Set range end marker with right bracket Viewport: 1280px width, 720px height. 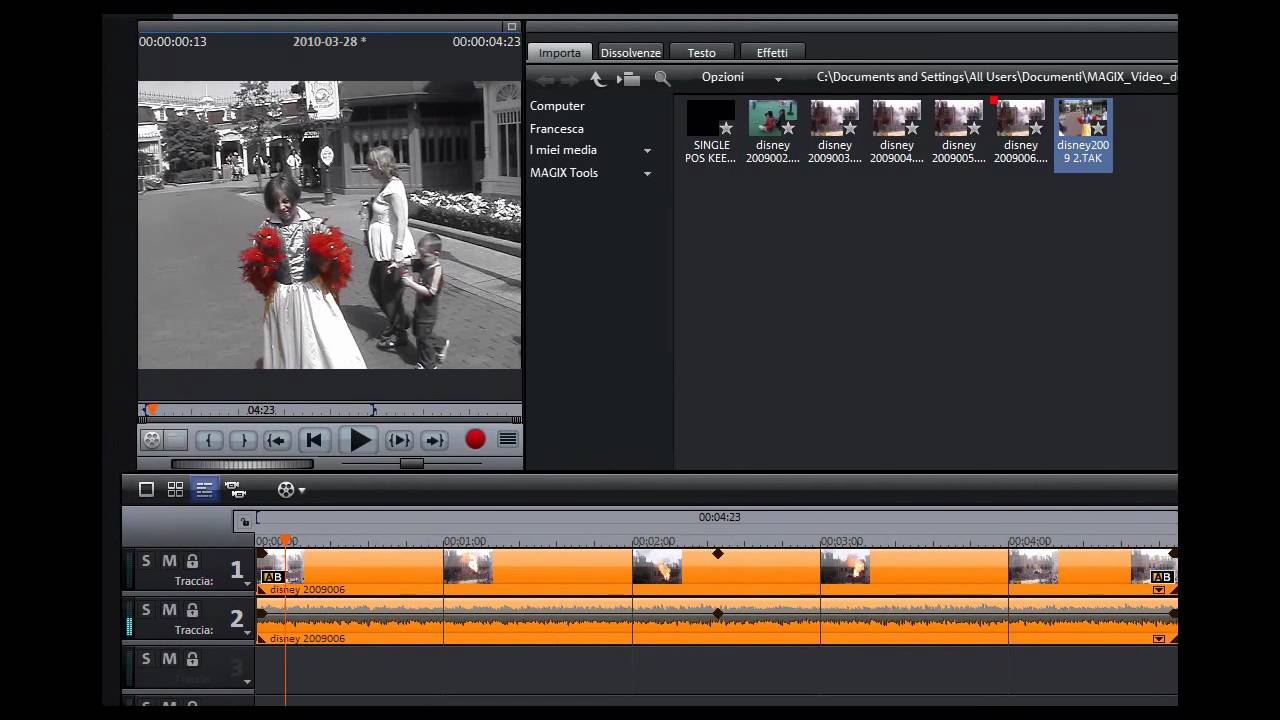click(243, 440)
